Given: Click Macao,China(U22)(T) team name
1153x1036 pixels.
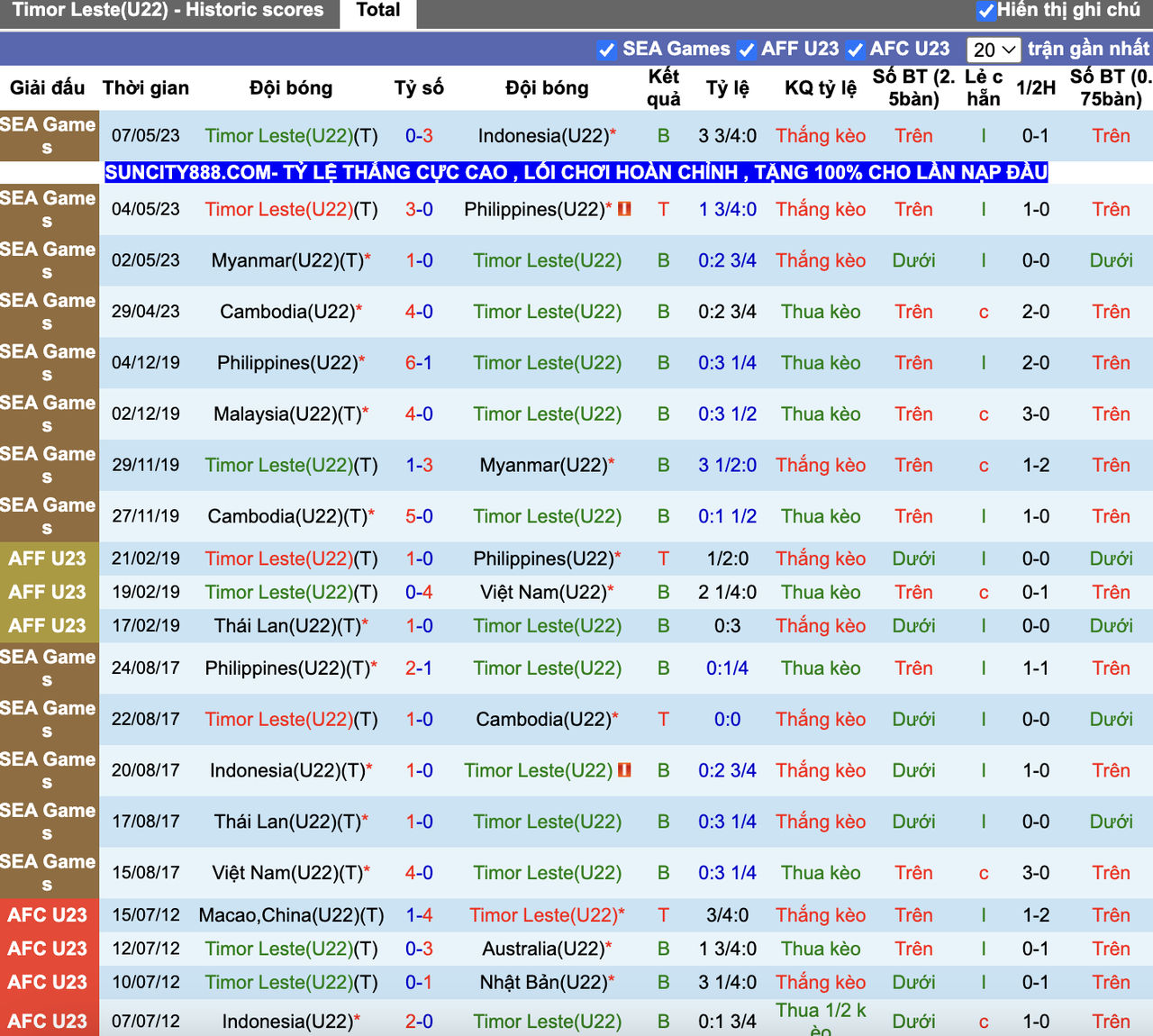Looking at the screenshot, I should coord(291,915).
